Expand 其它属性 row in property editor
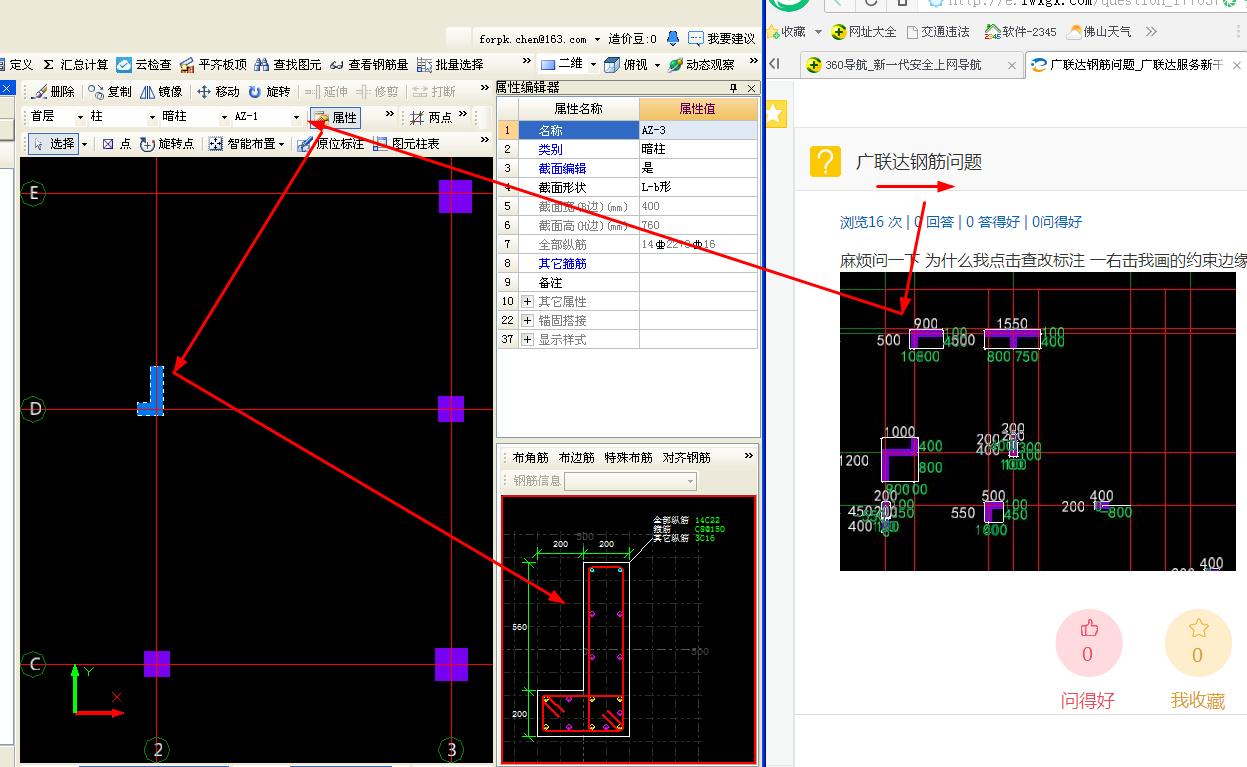1247x767 pixels. (528, 301)
